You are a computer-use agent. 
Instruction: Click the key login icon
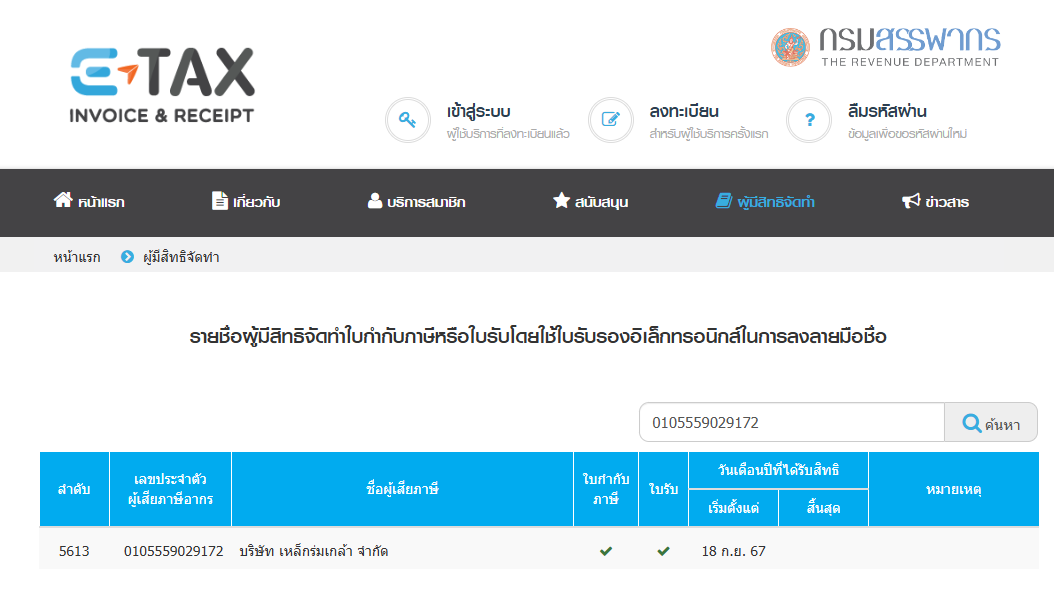[x=407, y=120]
